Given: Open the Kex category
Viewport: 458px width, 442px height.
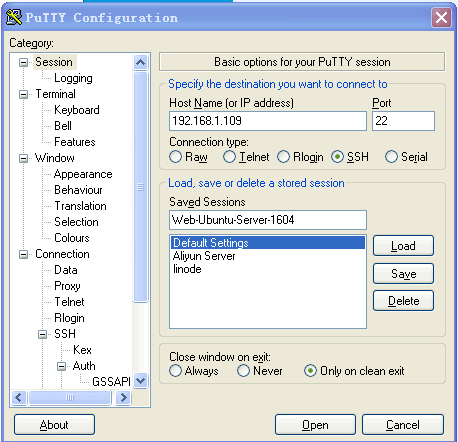Looking at the screenshot, I should click(x=82, y=350).
